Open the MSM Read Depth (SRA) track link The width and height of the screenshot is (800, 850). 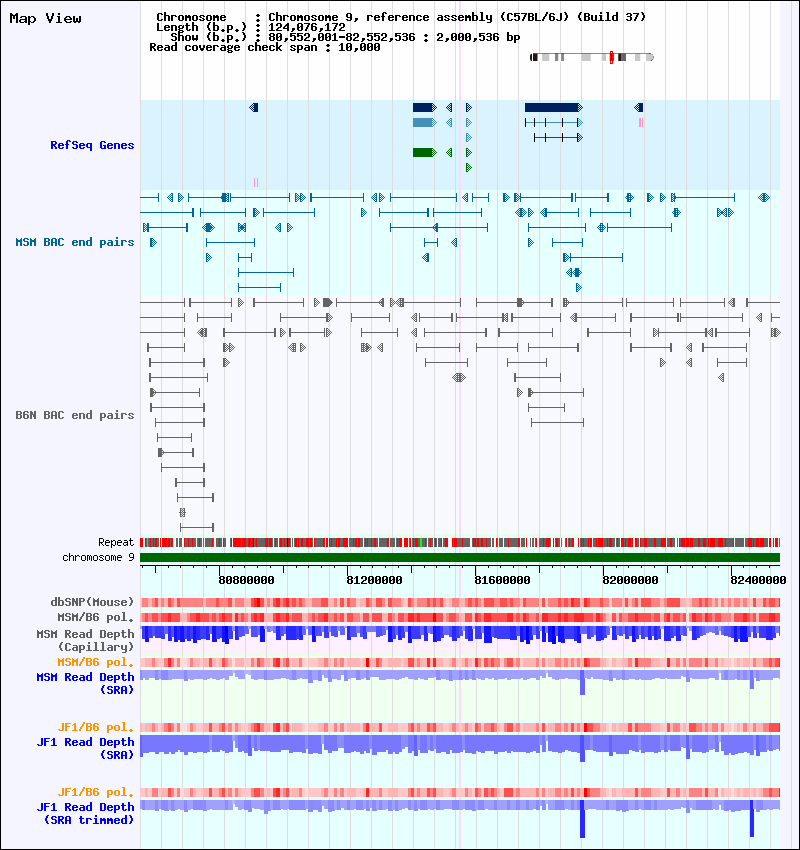click(85, 684)
